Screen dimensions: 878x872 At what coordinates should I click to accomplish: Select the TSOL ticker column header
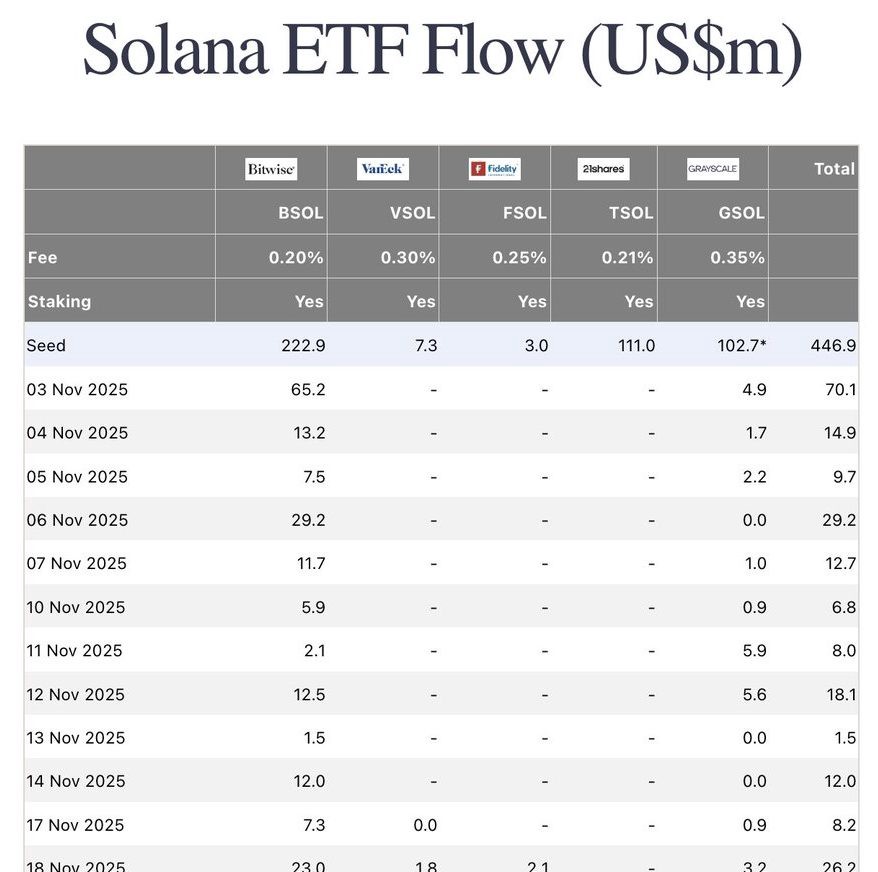tap(631, 213)
